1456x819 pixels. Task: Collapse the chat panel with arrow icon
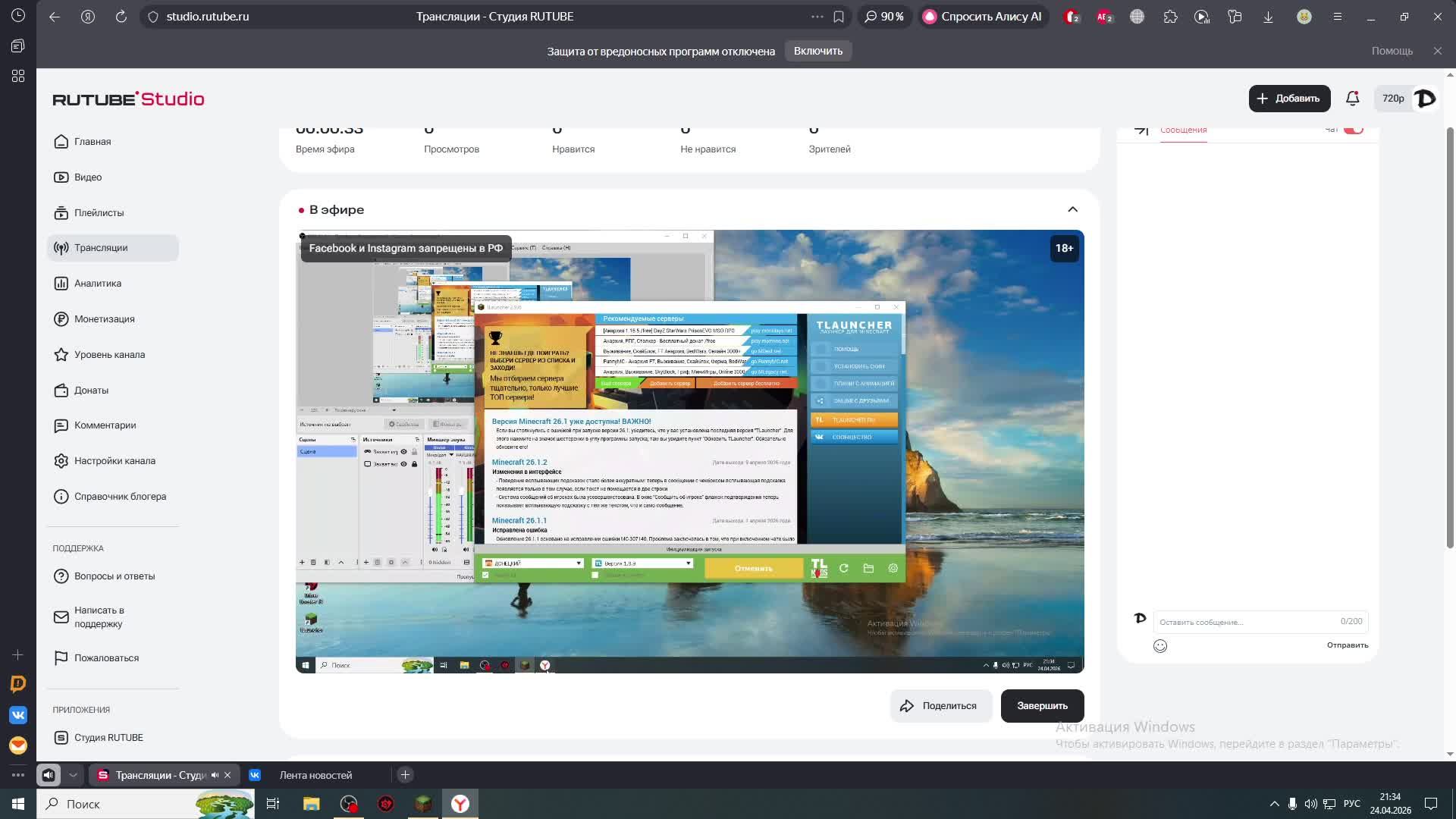[1141, 130]
